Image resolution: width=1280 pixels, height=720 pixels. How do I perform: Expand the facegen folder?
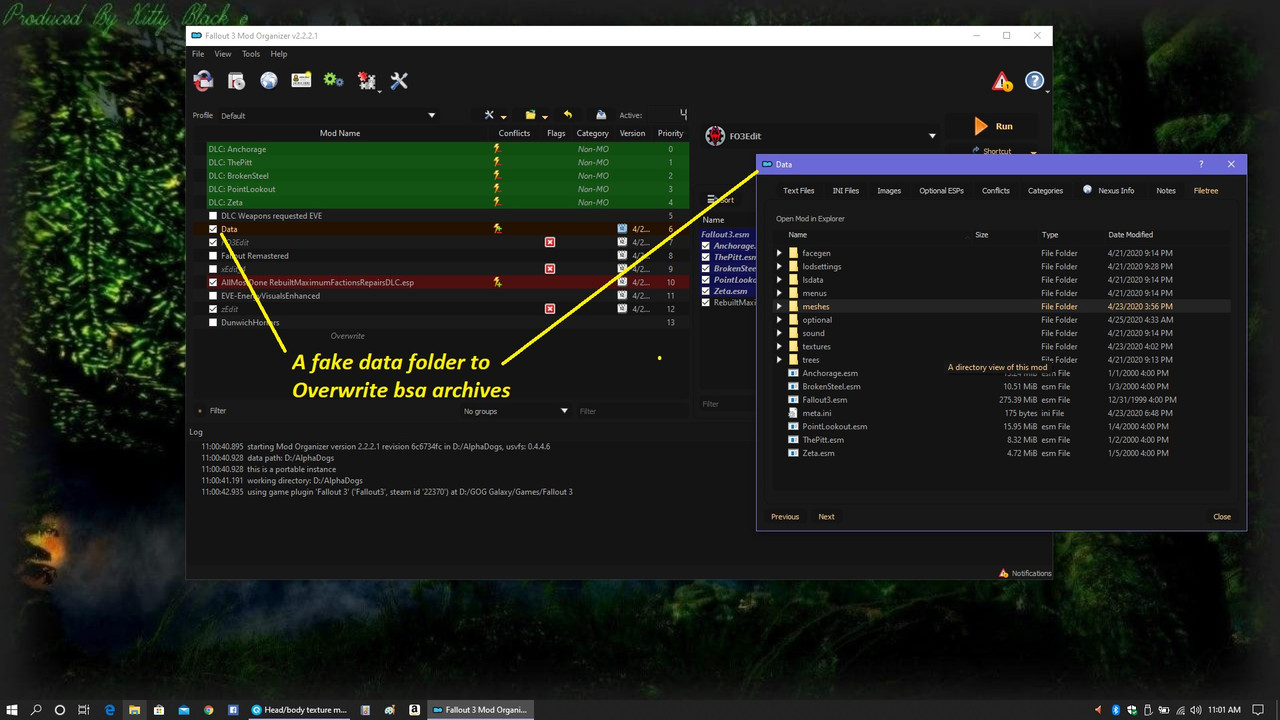[779, 253]
